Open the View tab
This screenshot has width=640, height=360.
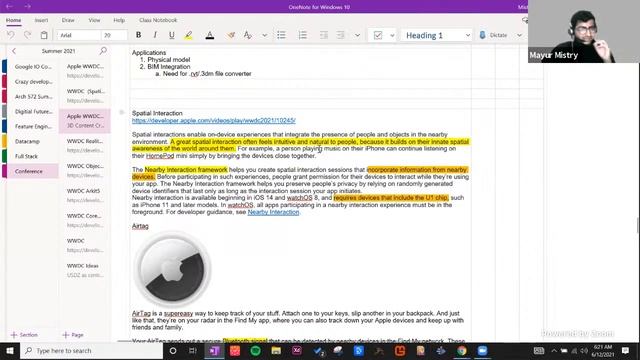[94, 20]
